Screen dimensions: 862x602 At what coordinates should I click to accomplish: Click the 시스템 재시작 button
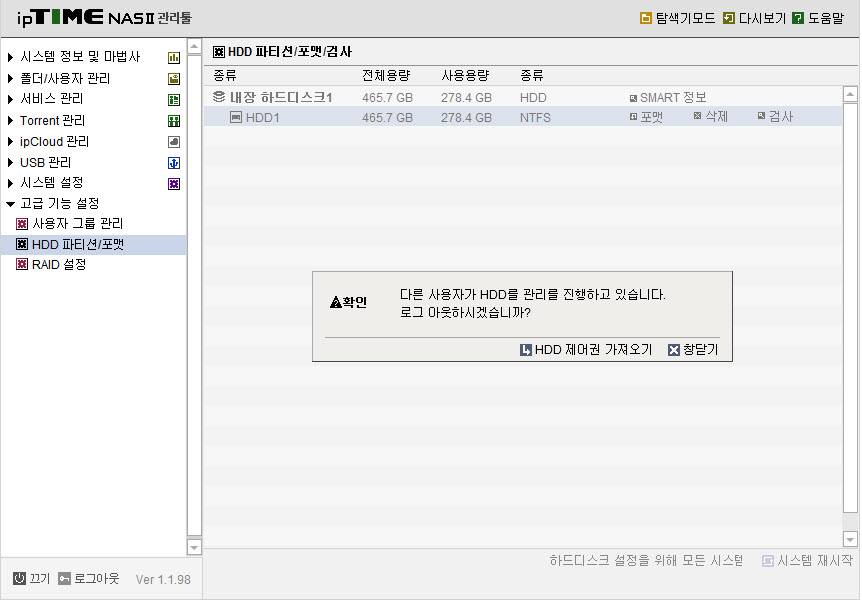coord(808,560)
